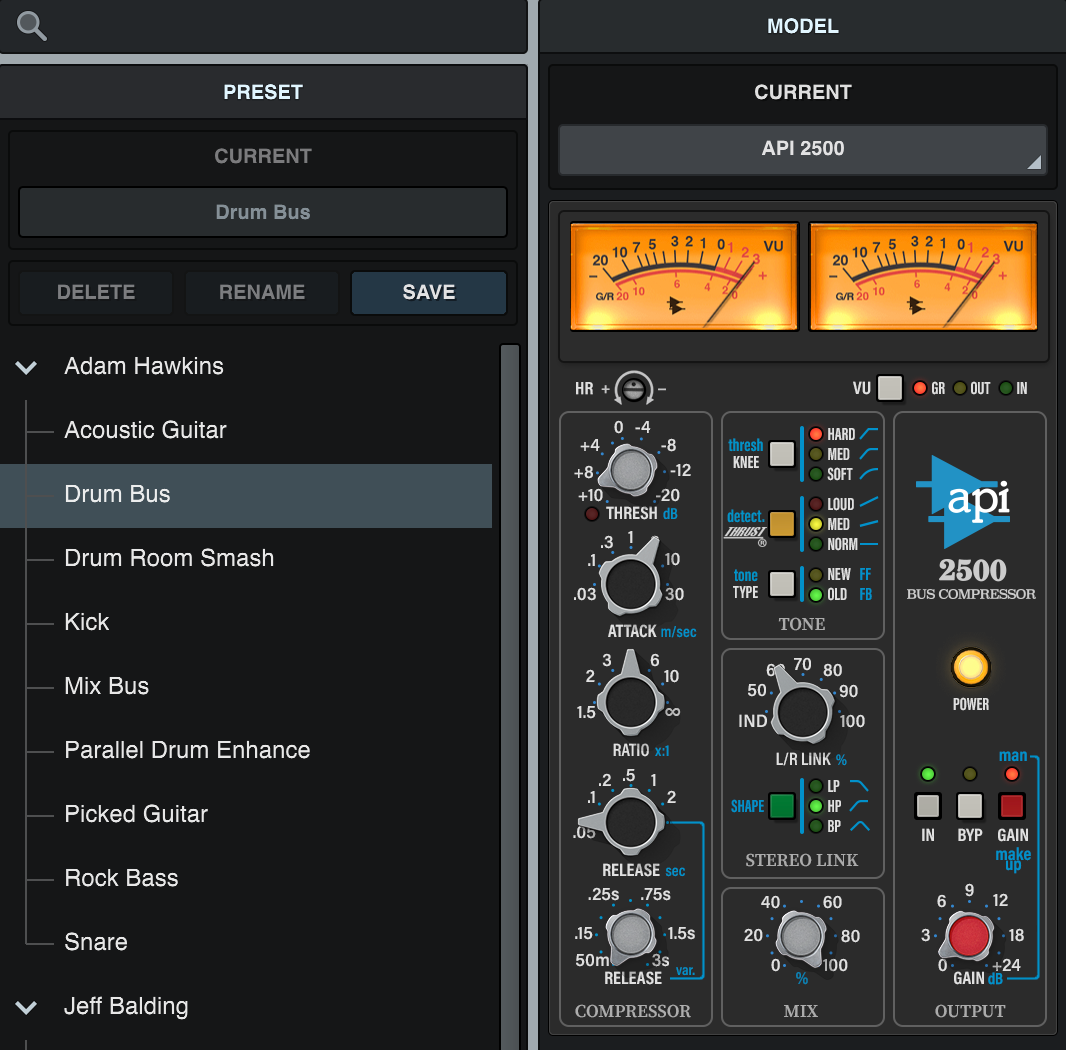Image resolution: width=1066 pixels, height=1050 pixels.
Task: Click the OLD feedback type LED
Action: coord(816,594)
